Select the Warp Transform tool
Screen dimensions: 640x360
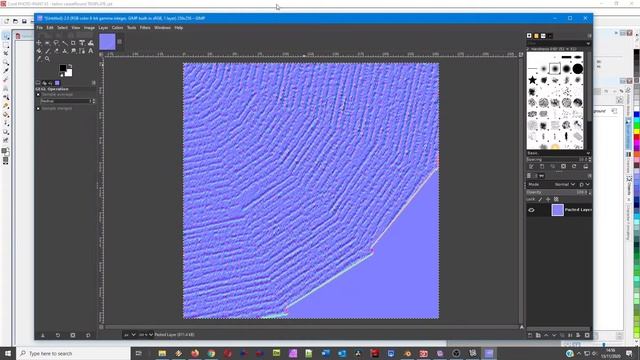pos(91,43)
